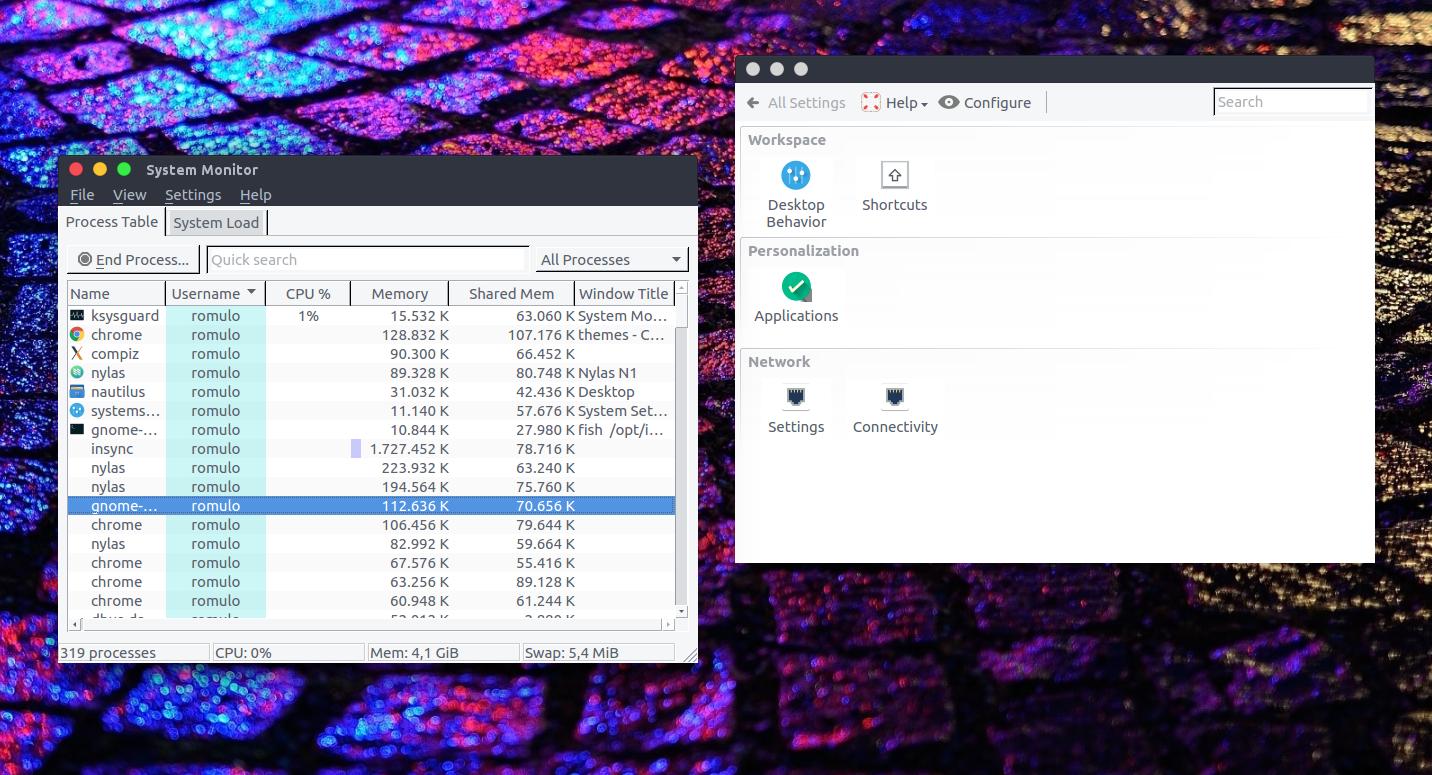
Task: Open the Connectivity network icon
Action: pos(894,399)
